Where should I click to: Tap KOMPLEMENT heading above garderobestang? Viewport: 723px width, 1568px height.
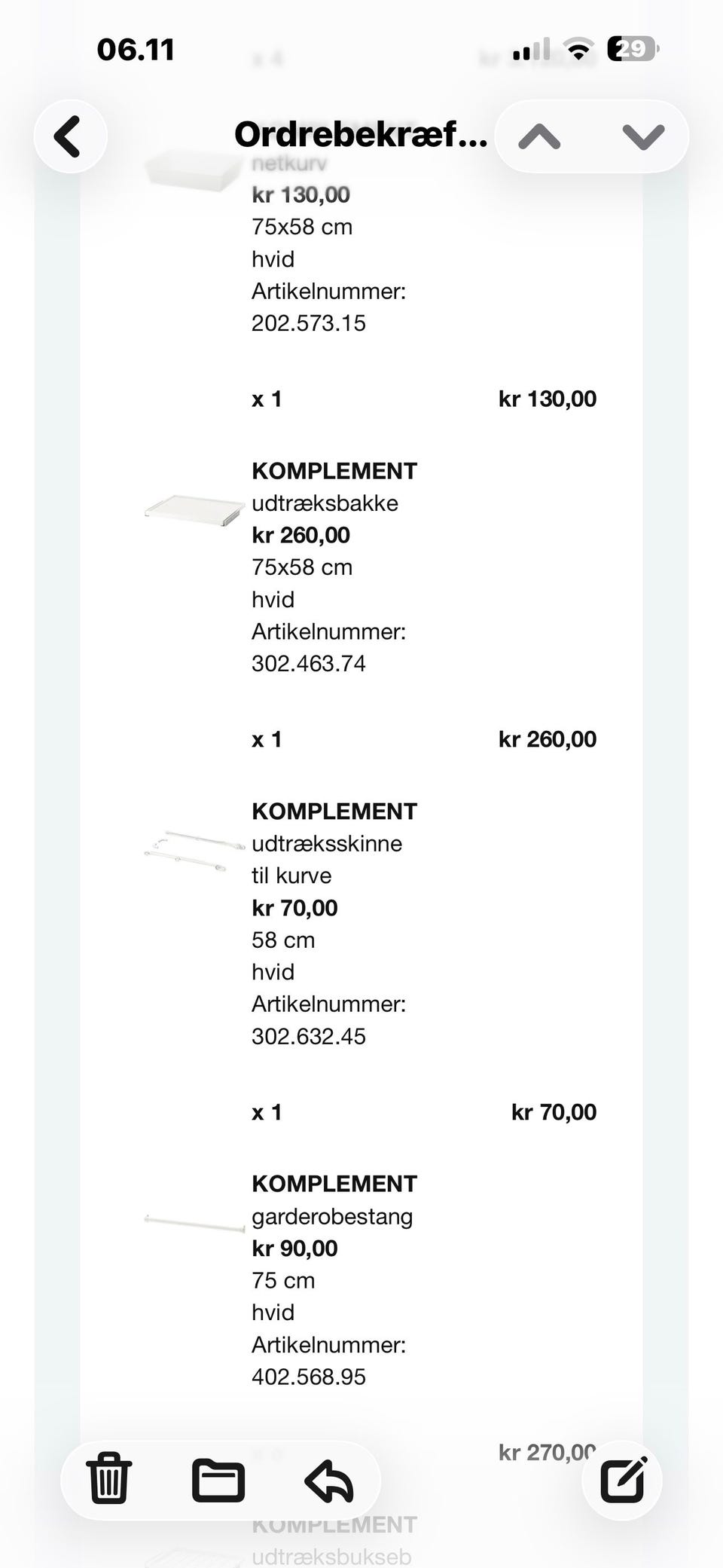[334, 1184]
